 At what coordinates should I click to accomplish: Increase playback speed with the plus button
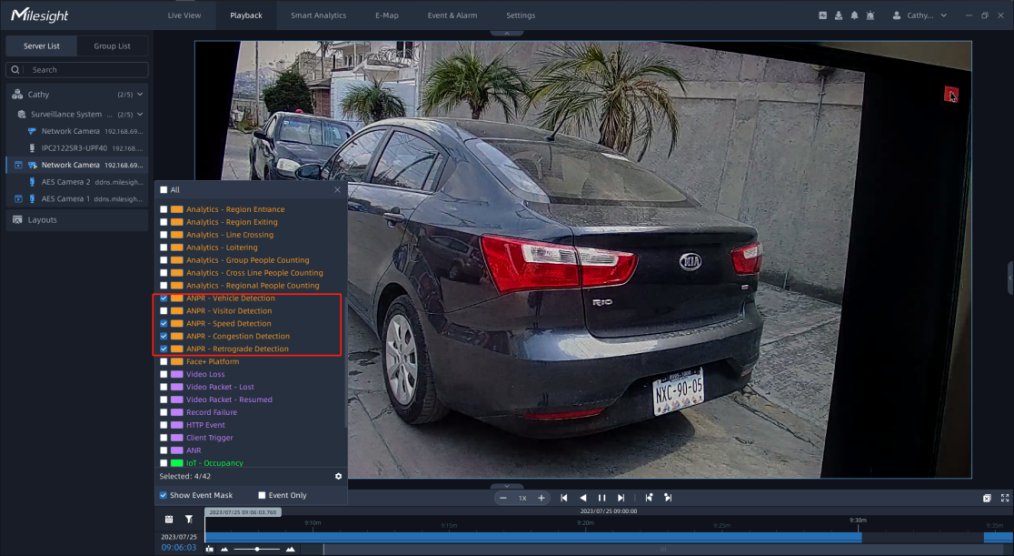point(541,498)
